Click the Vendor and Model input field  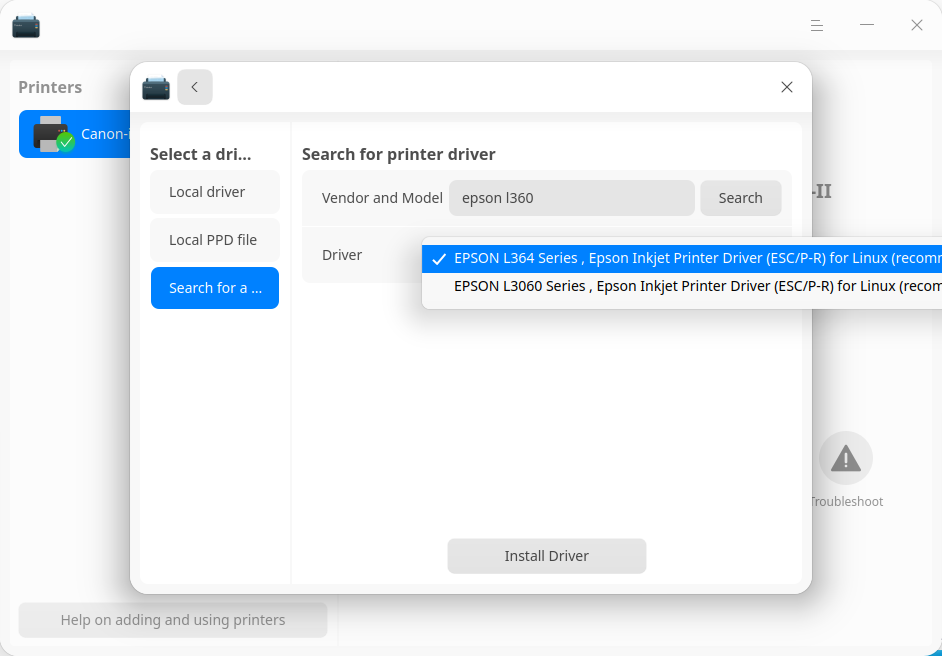coord(571,198)
